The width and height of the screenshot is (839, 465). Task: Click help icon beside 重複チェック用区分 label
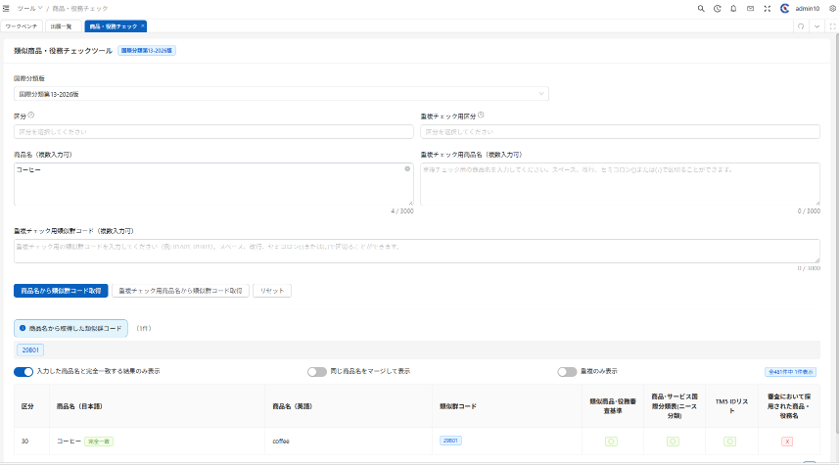(481, 115)
